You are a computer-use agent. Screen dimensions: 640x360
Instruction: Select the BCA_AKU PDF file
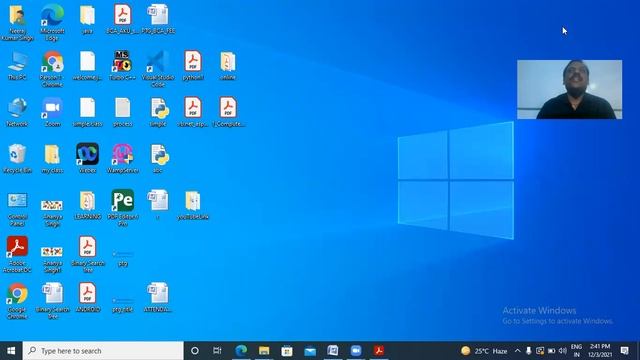pos(122,19)
